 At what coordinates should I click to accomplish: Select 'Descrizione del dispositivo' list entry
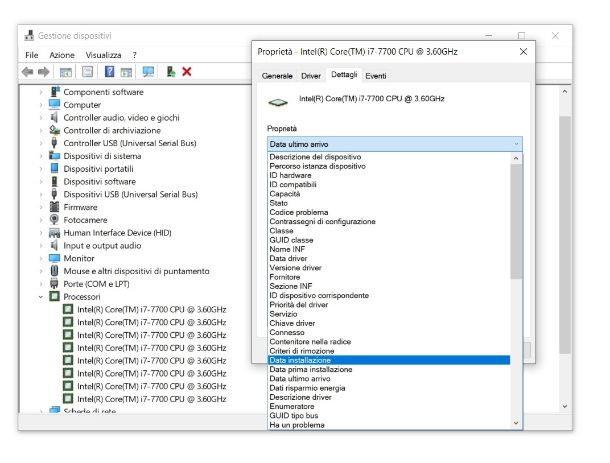coord(389,157)
